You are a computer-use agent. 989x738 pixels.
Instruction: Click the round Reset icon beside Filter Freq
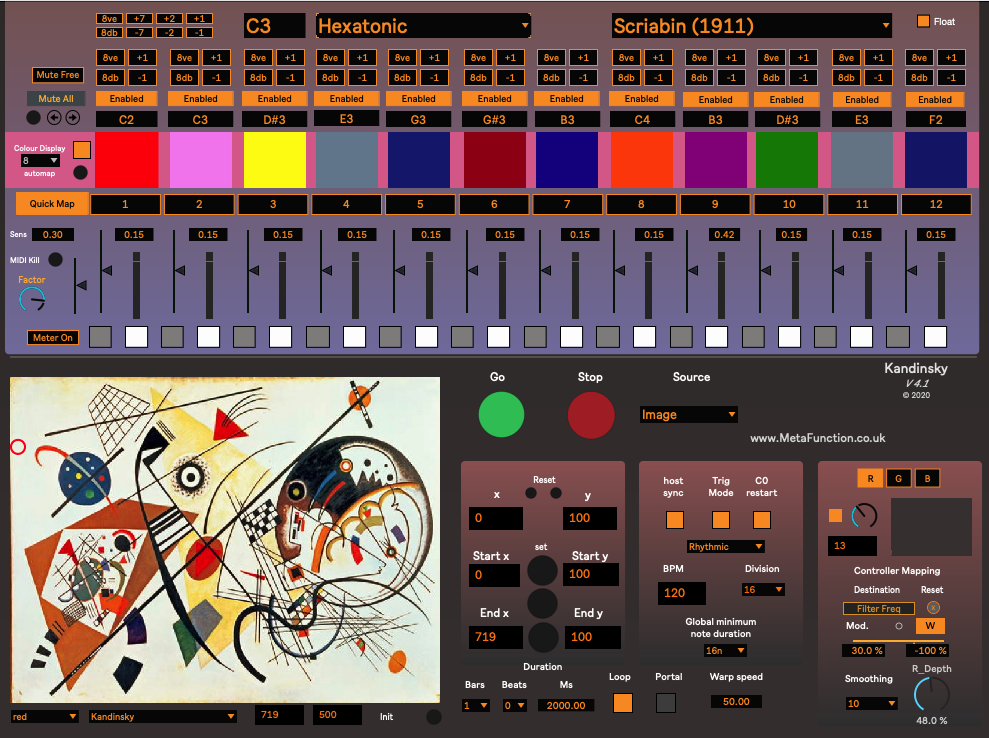pyautogui.click(x=933, y=607)
